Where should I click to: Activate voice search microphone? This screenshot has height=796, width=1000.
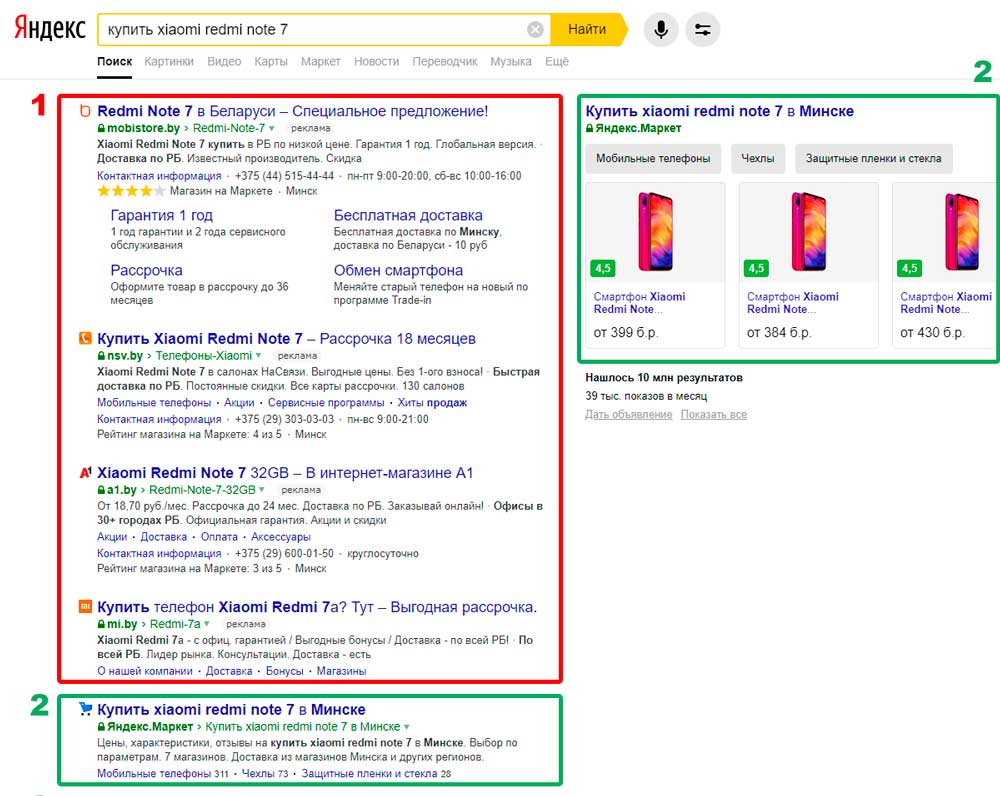point(660,30)
